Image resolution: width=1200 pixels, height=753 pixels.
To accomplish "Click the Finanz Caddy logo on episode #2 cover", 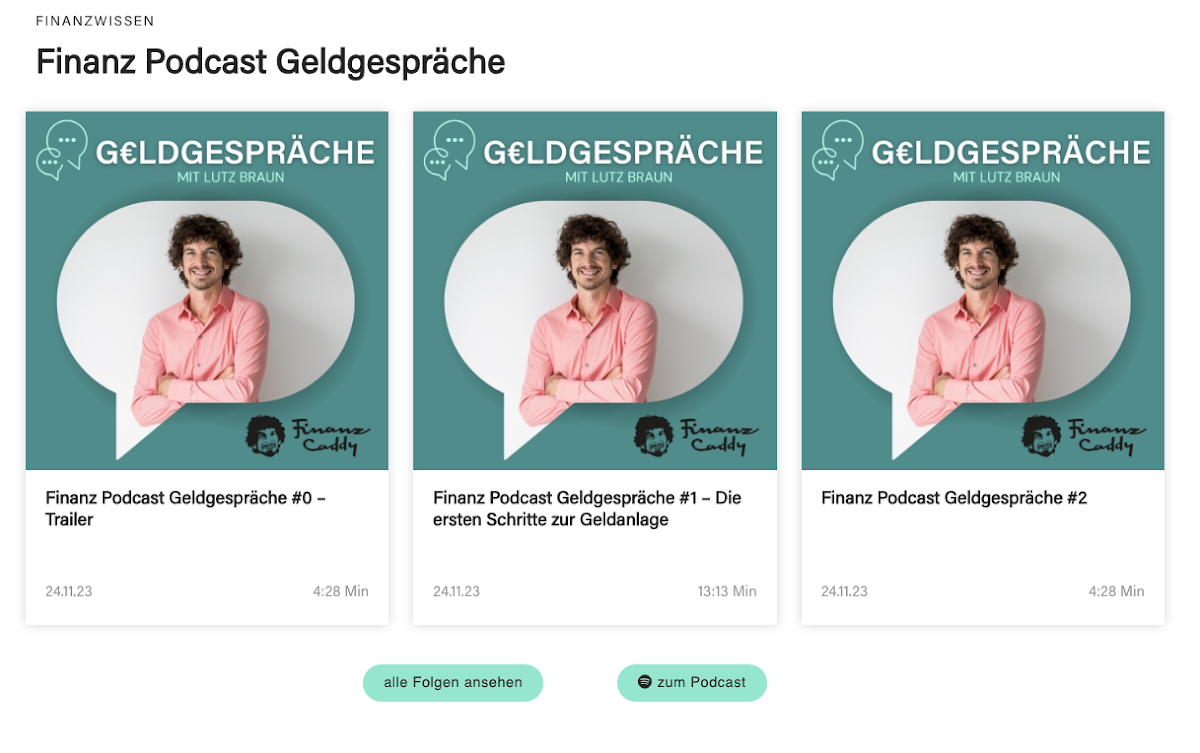I will [x=1083, y=436].
